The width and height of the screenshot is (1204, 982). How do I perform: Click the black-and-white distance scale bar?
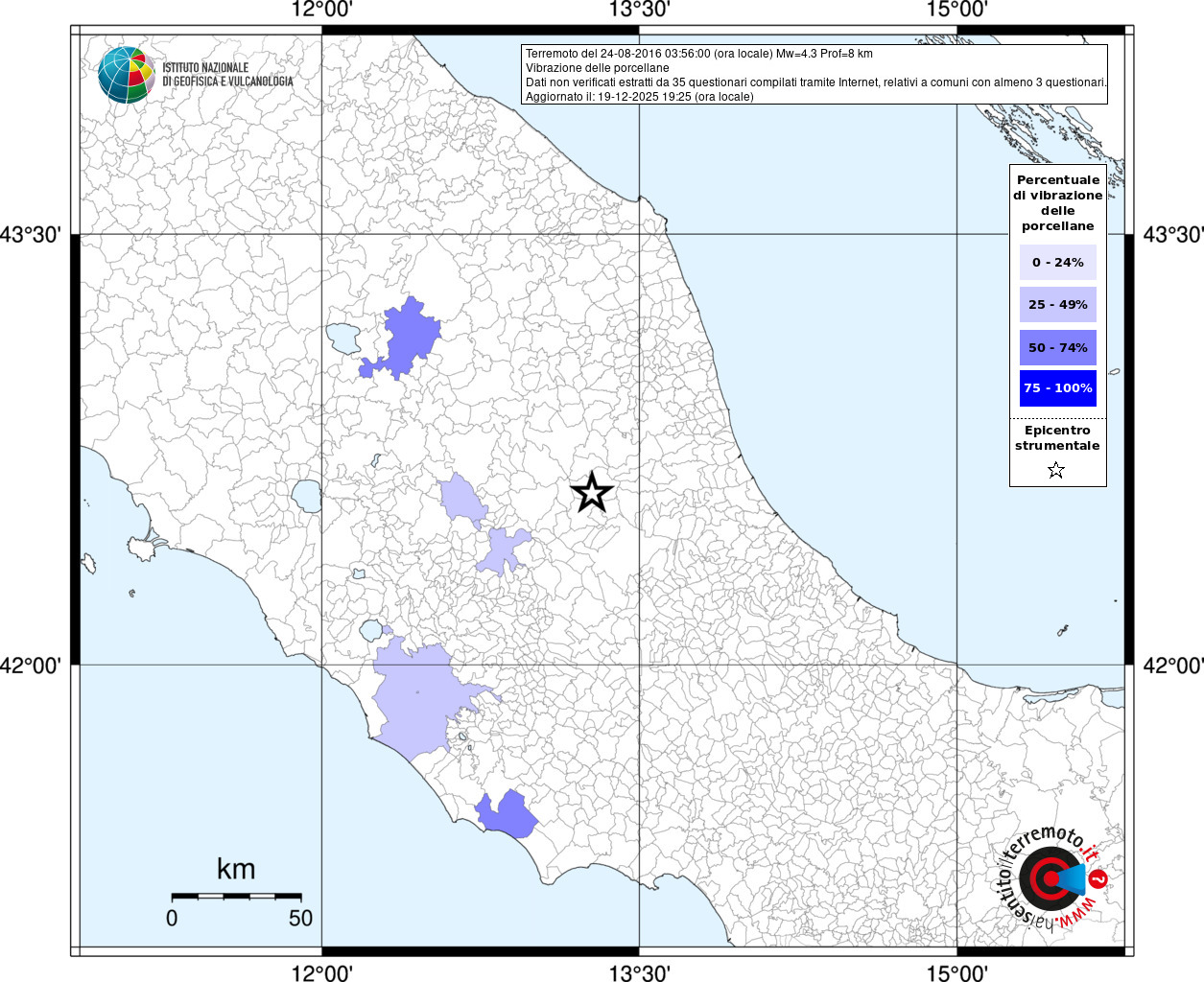pyautogui.click(x=236, y=896)
